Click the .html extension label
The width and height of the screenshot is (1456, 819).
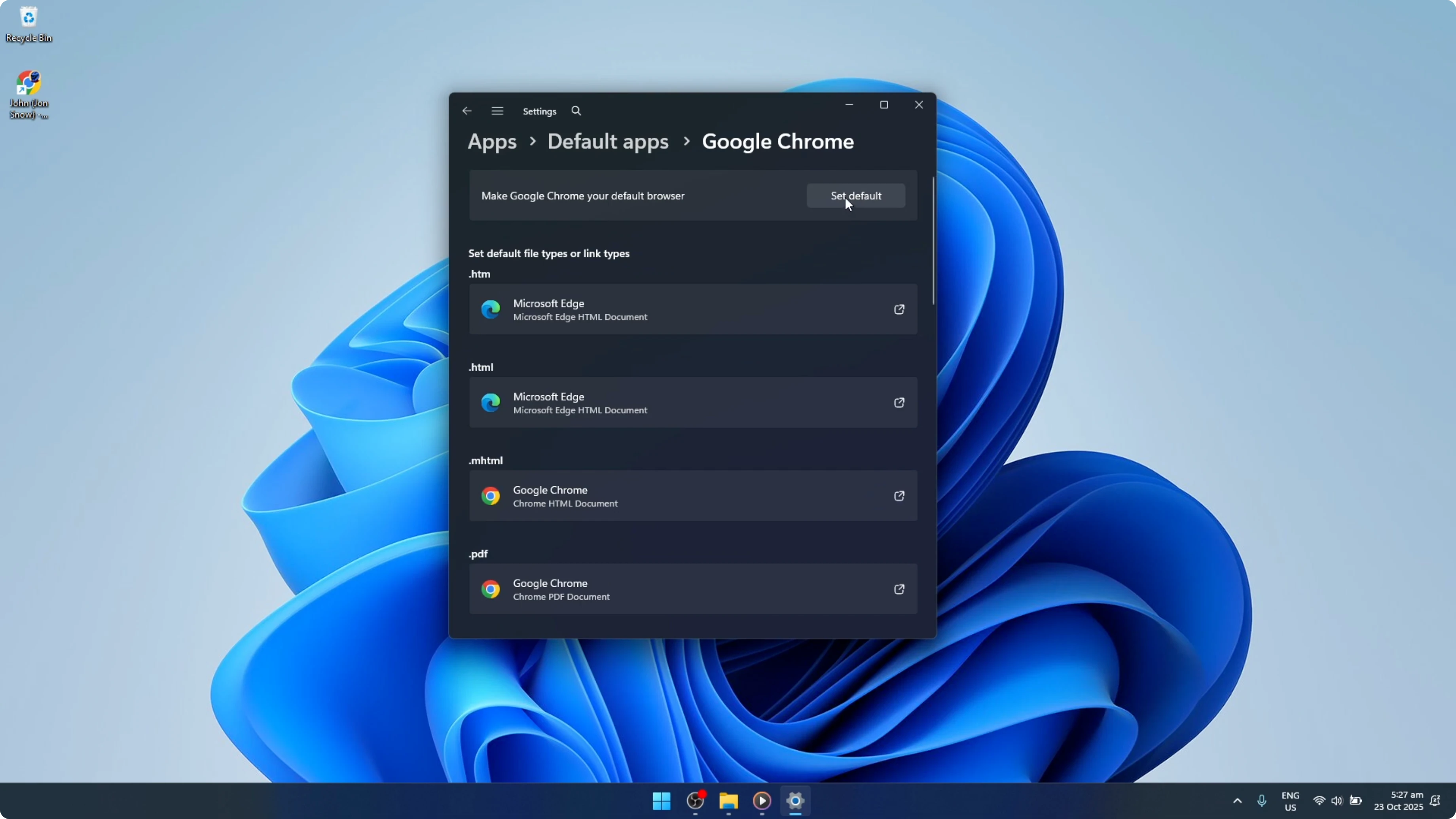pos(480,367)
